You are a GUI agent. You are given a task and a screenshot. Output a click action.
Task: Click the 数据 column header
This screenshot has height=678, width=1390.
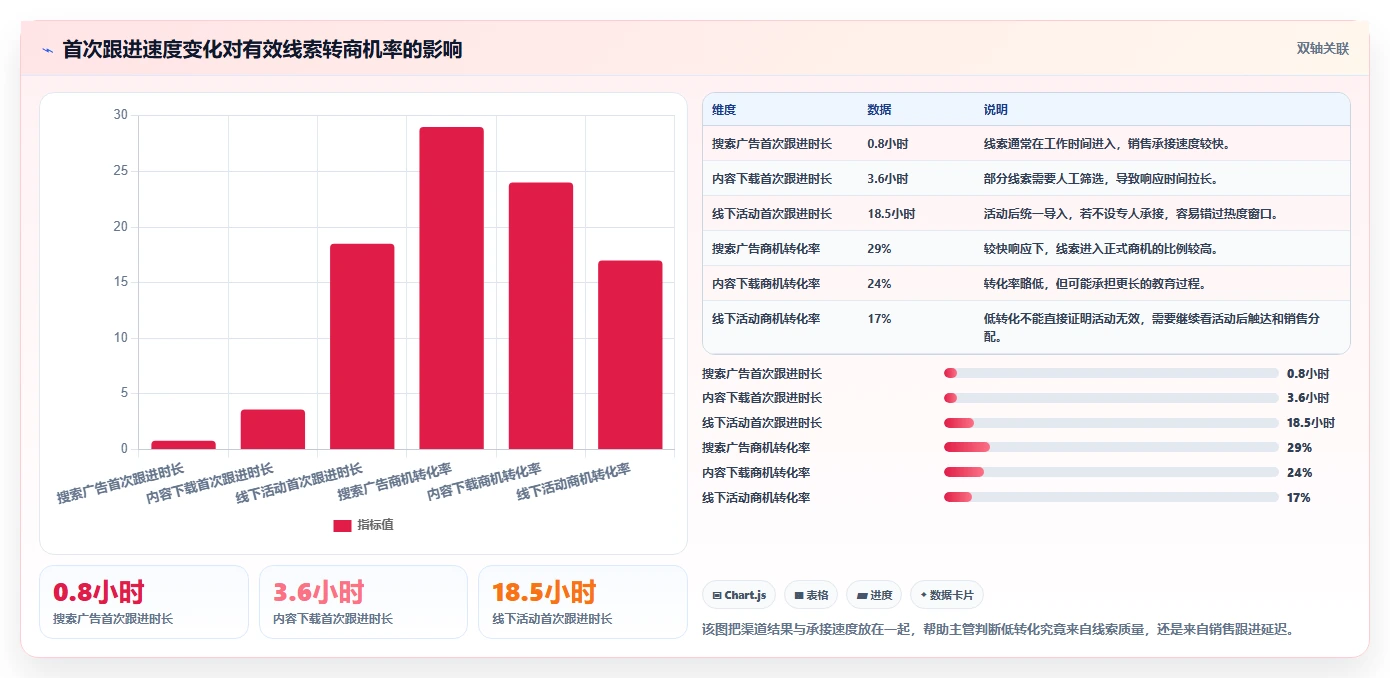pyautogui.click(x=880, y=110)
